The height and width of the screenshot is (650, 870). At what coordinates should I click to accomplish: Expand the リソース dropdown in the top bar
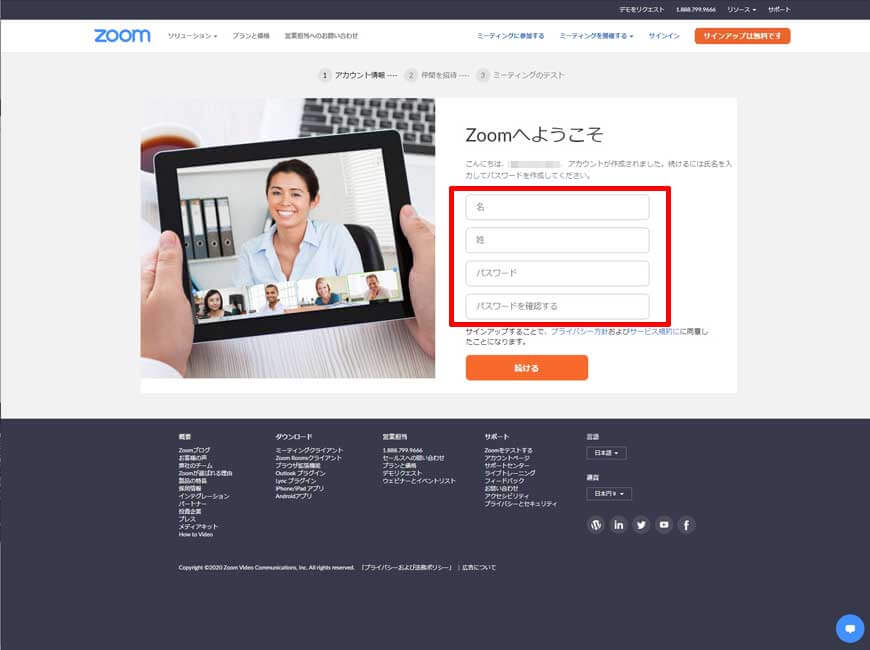pos(742,9)
